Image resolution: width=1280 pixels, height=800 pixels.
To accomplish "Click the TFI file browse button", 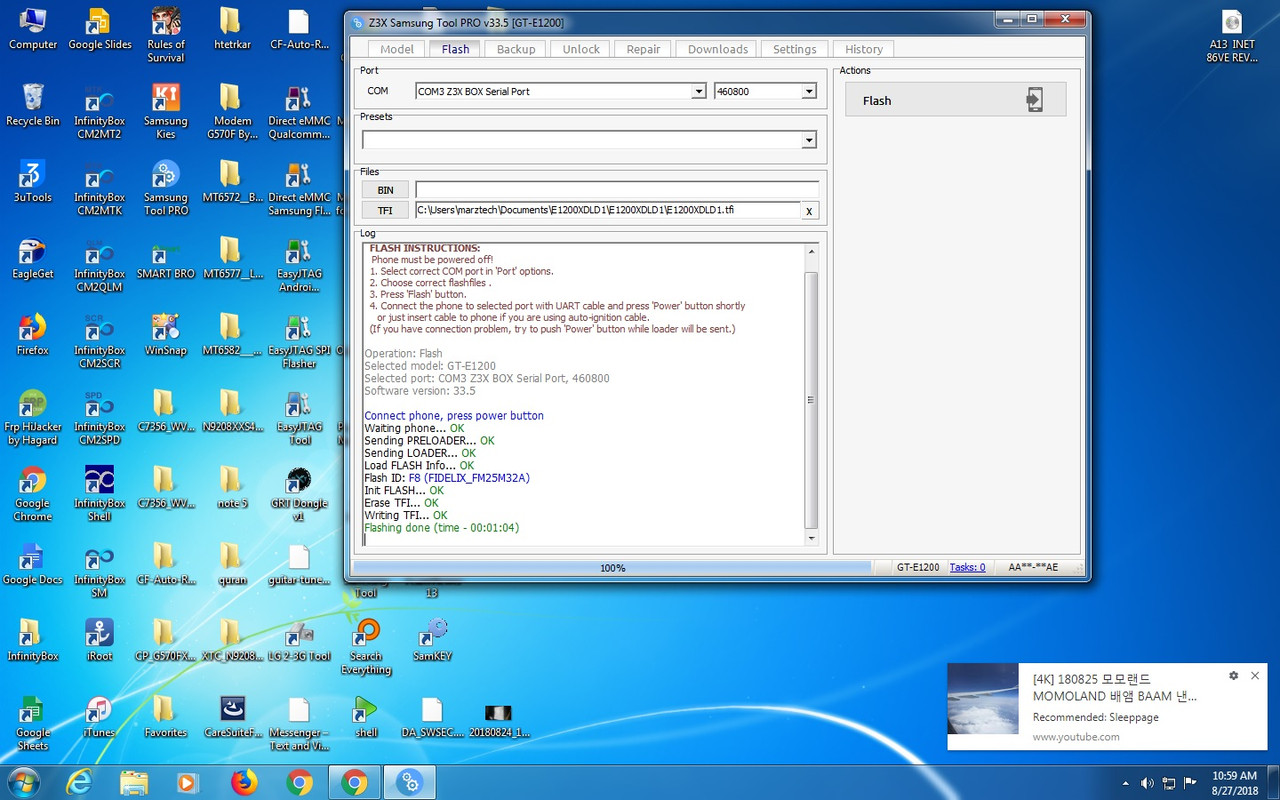I will point(385,210).
